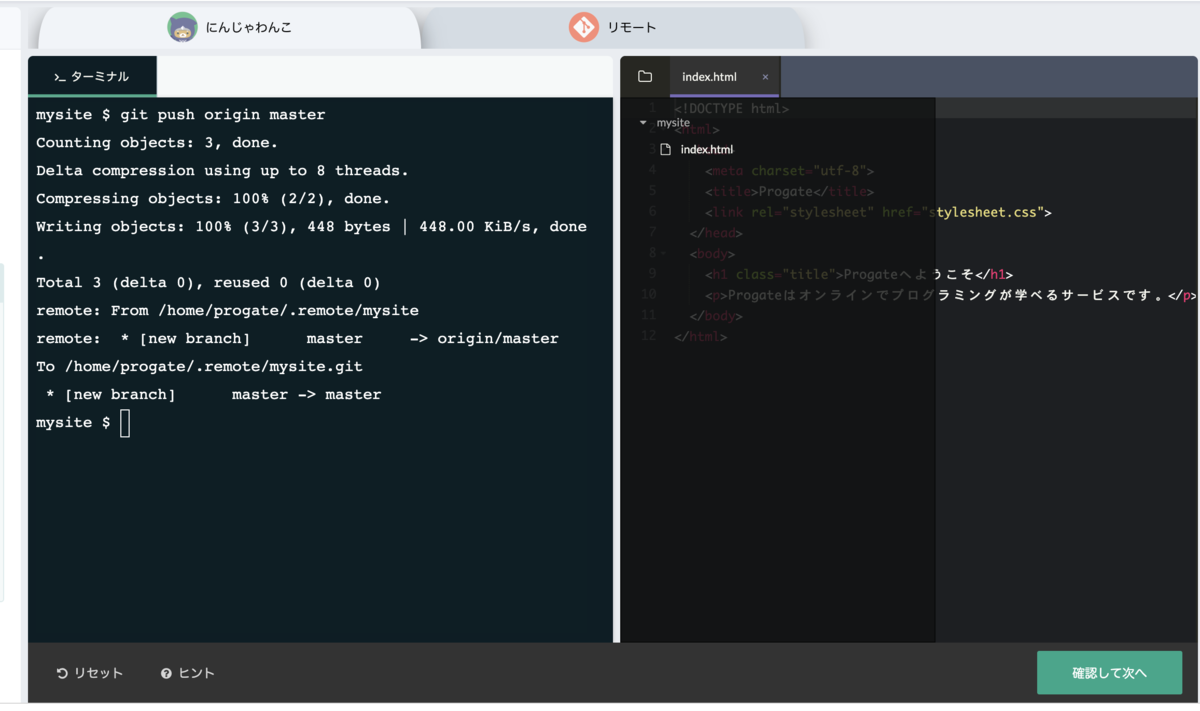Image resolution: width=1200 pixels, height=711 pixels.
Task: Click the 'git push origin master' command line
Action: [x=181, y=115]
